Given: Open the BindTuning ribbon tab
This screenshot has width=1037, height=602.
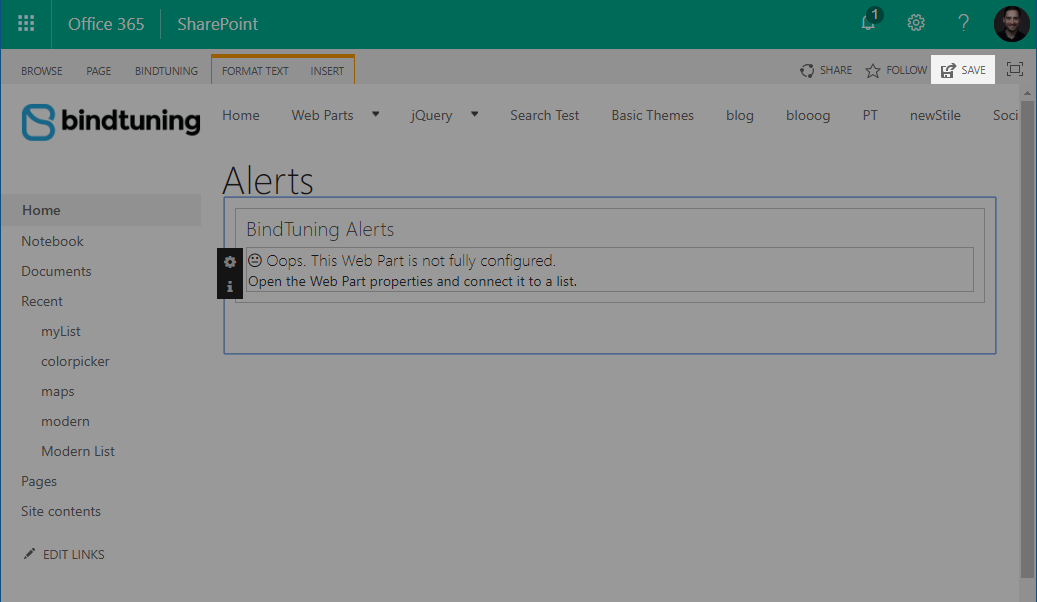Looking at the screenshot, I should coord(166,71).
